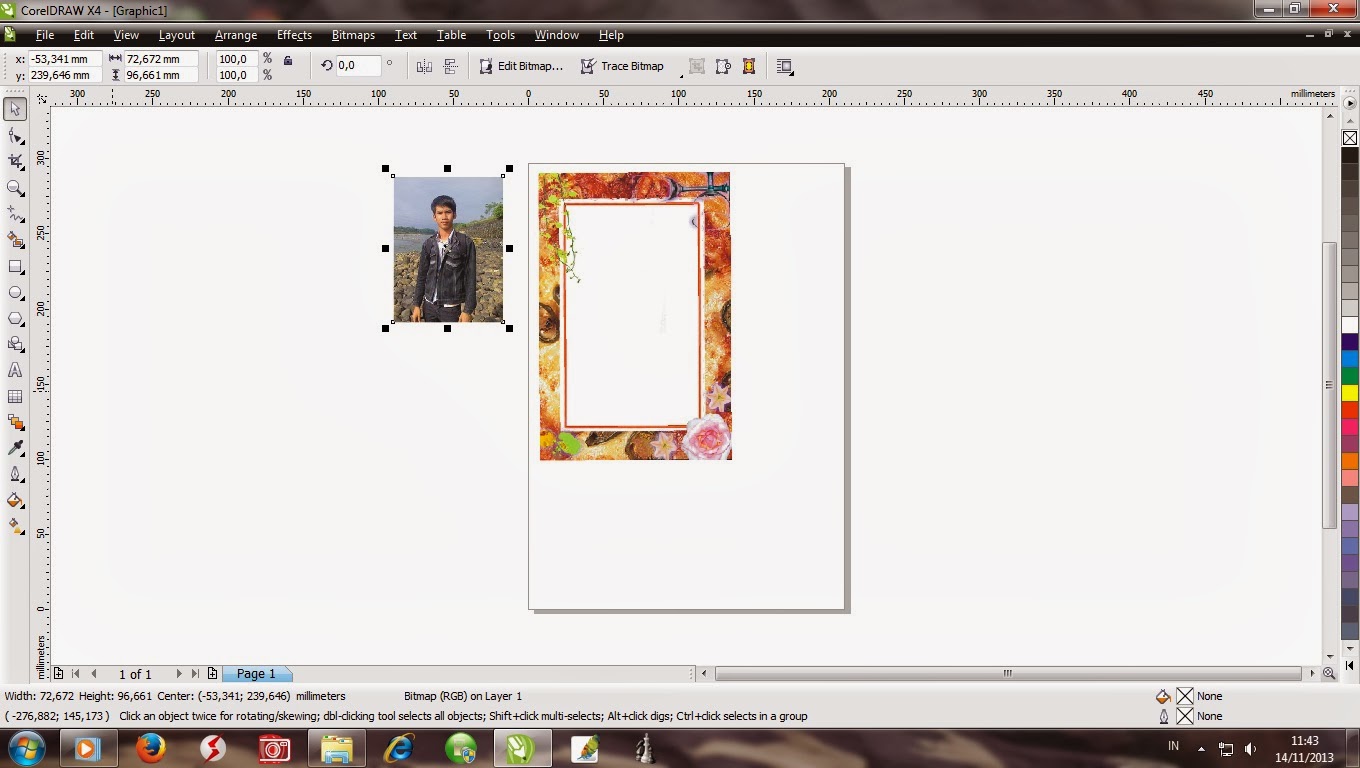Select the Text tool
This screenshot has width=1360, height=768.
pyautogui.click(x=15, y=370)
